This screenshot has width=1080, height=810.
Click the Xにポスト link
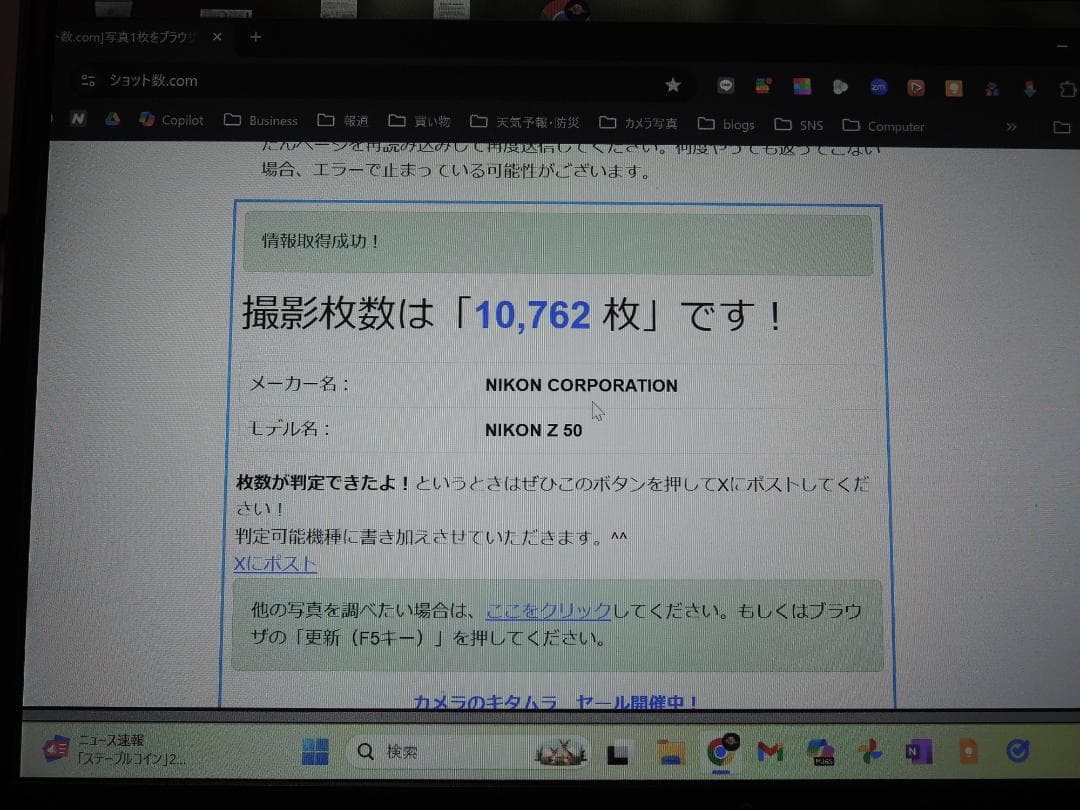pos(275,563)
